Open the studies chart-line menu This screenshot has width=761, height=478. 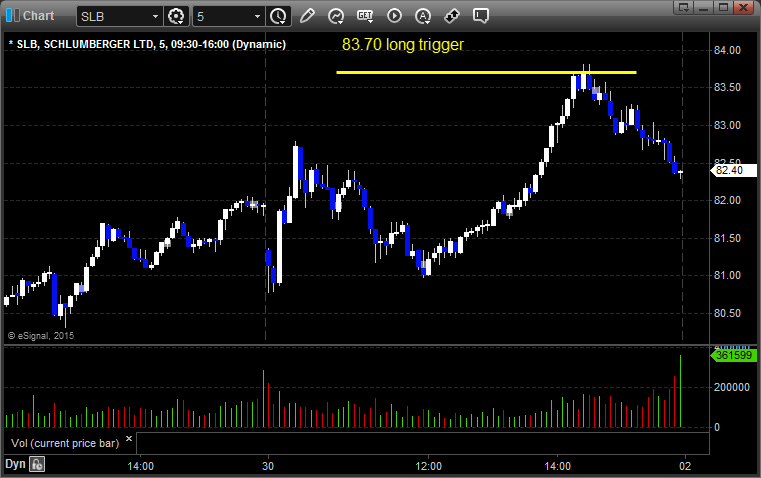point(336,16)
